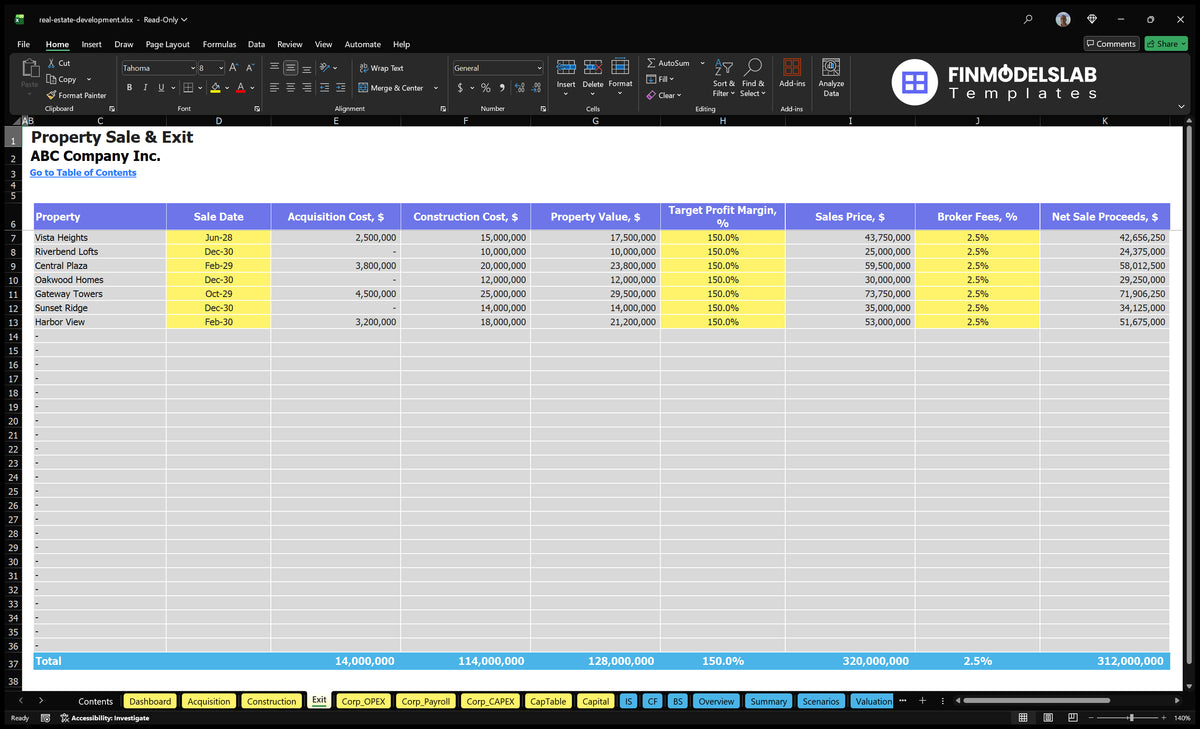Screen dimensions: 1200x729
Task: Toggle Underline formatting
Action: pyautogui.click(x=160, y=88)
